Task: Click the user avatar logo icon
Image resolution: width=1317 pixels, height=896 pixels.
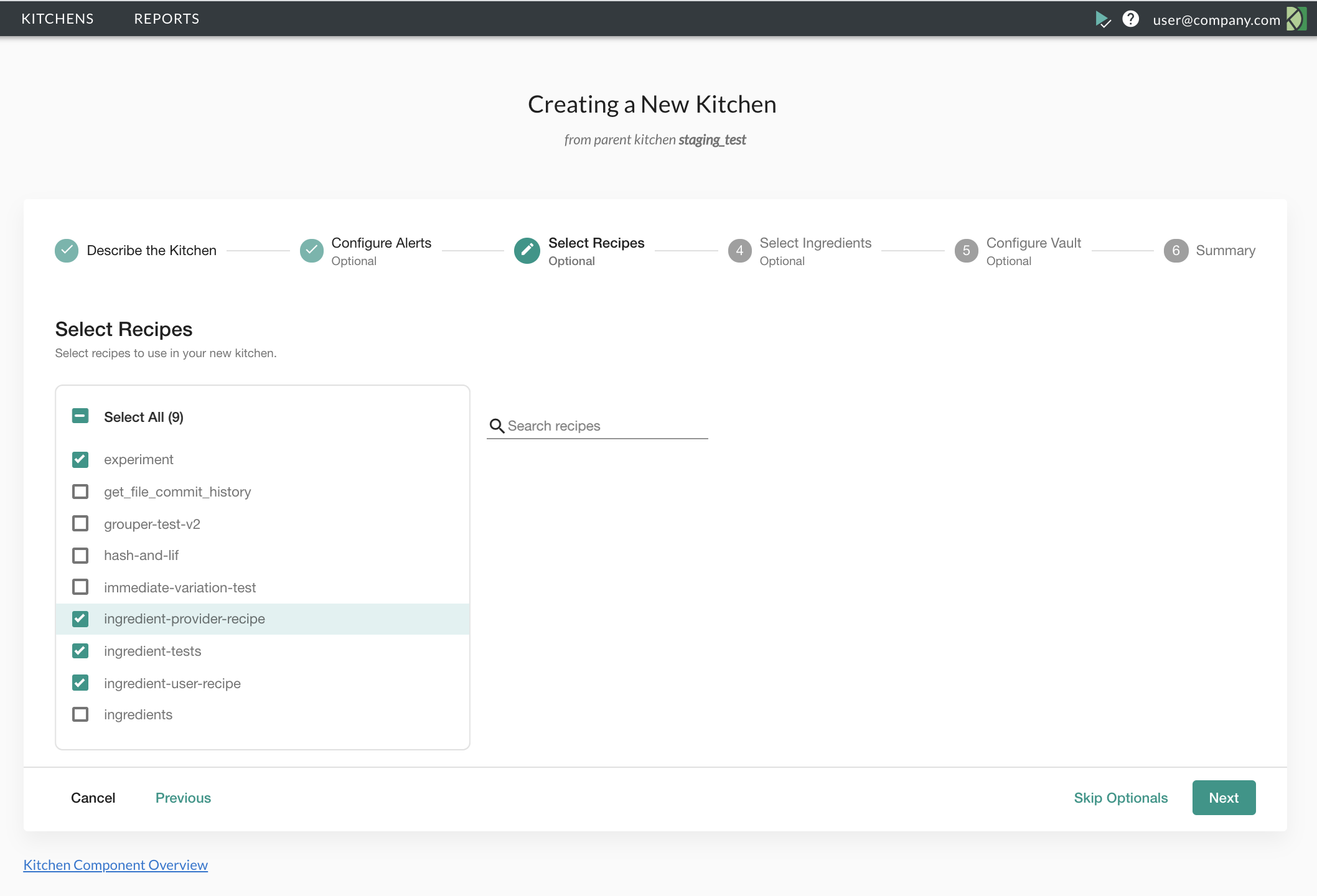Action: pyautogui.click(x=1296, y=19)
